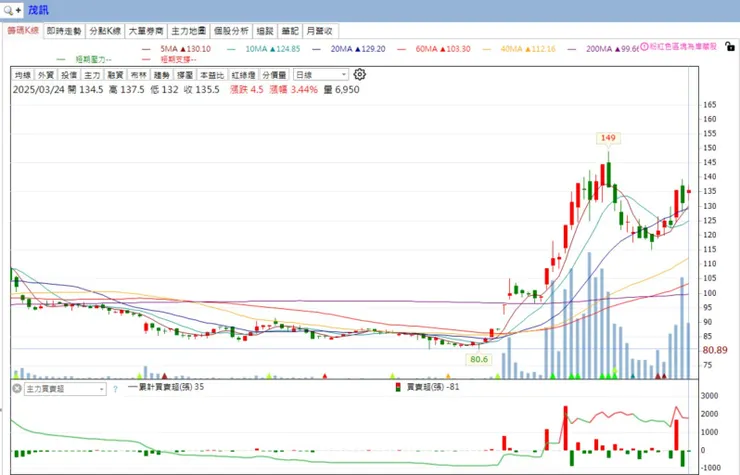Open the 主力地圖 tab
The image size is (740, 475).
pos(188,31)
